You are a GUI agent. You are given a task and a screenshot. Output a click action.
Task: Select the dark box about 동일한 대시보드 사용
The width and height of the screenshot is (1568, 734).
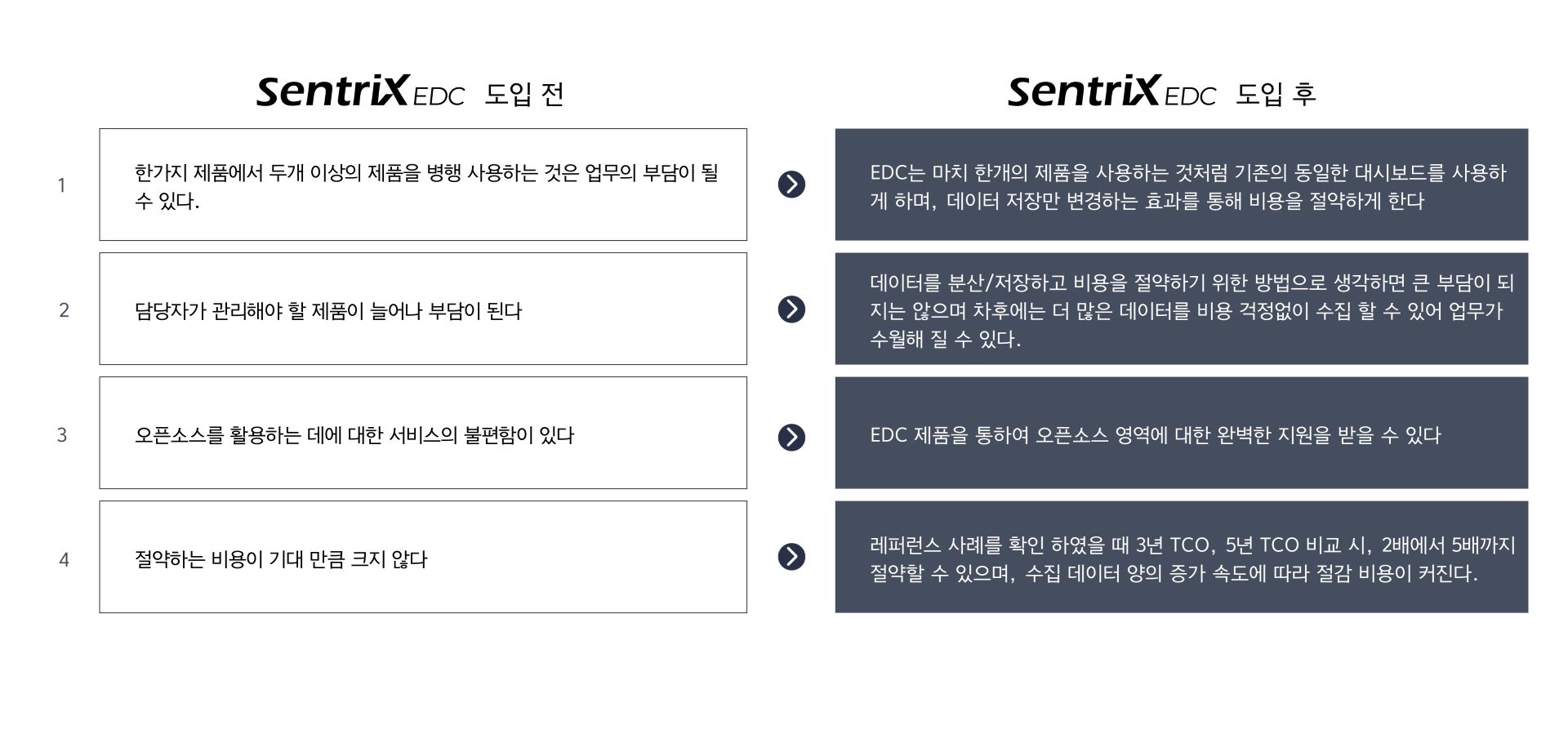[x=1181, y=185]
